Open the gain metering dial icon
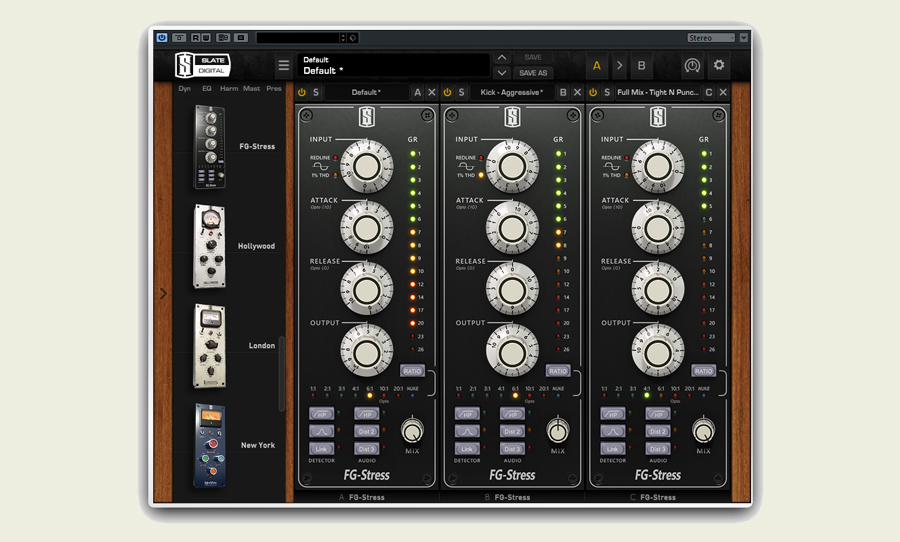This screenshot has height=542, width=900. [692, 65]
